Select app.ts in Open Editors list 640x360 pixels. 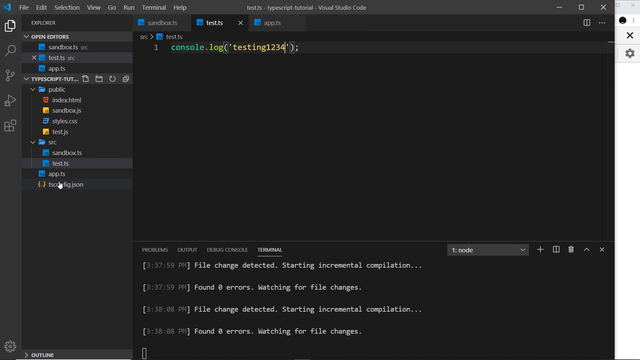click(x=78, y=69)
